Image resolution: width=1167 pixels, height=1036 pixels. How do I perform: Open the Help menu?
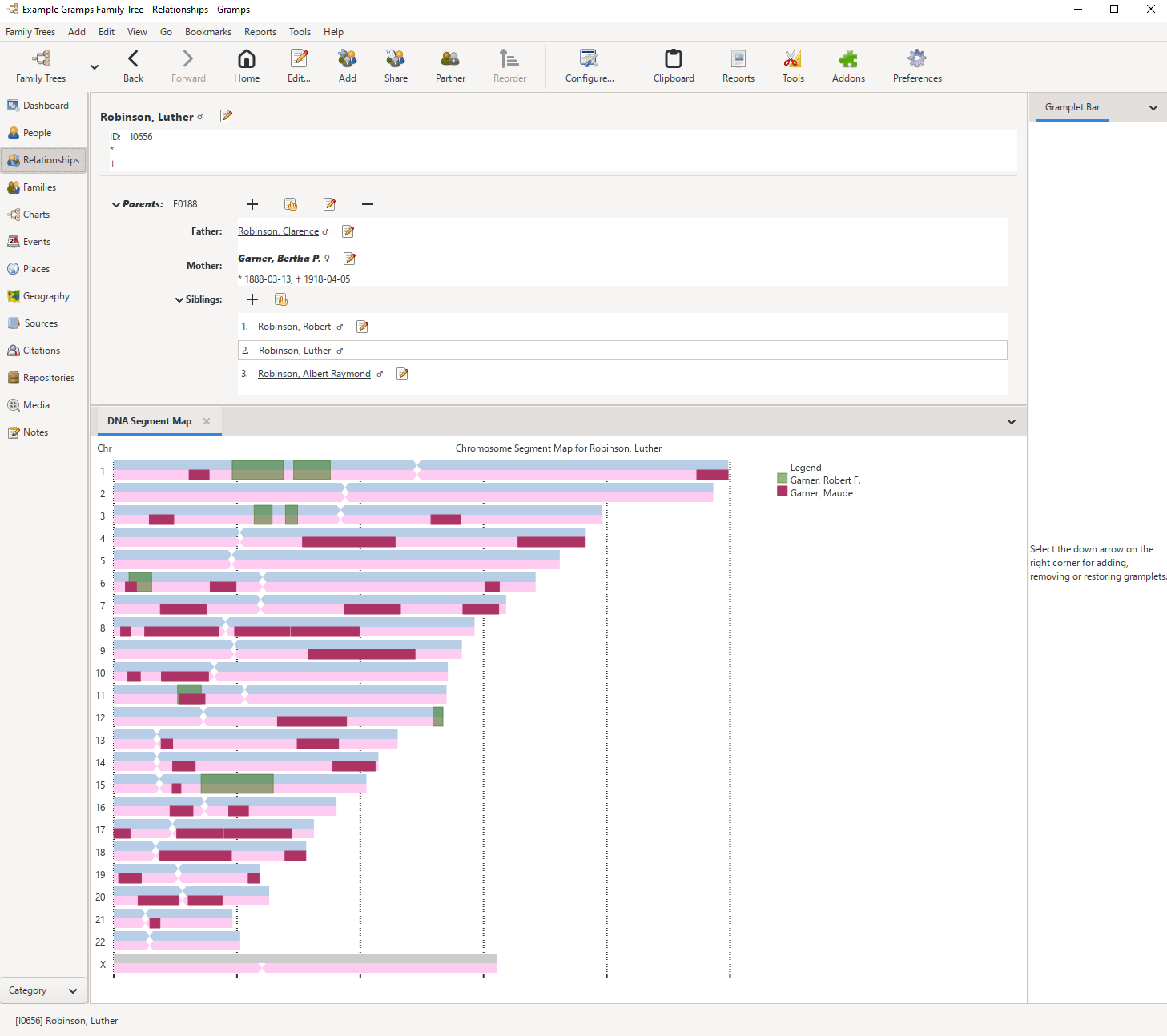tap(333, 32)
